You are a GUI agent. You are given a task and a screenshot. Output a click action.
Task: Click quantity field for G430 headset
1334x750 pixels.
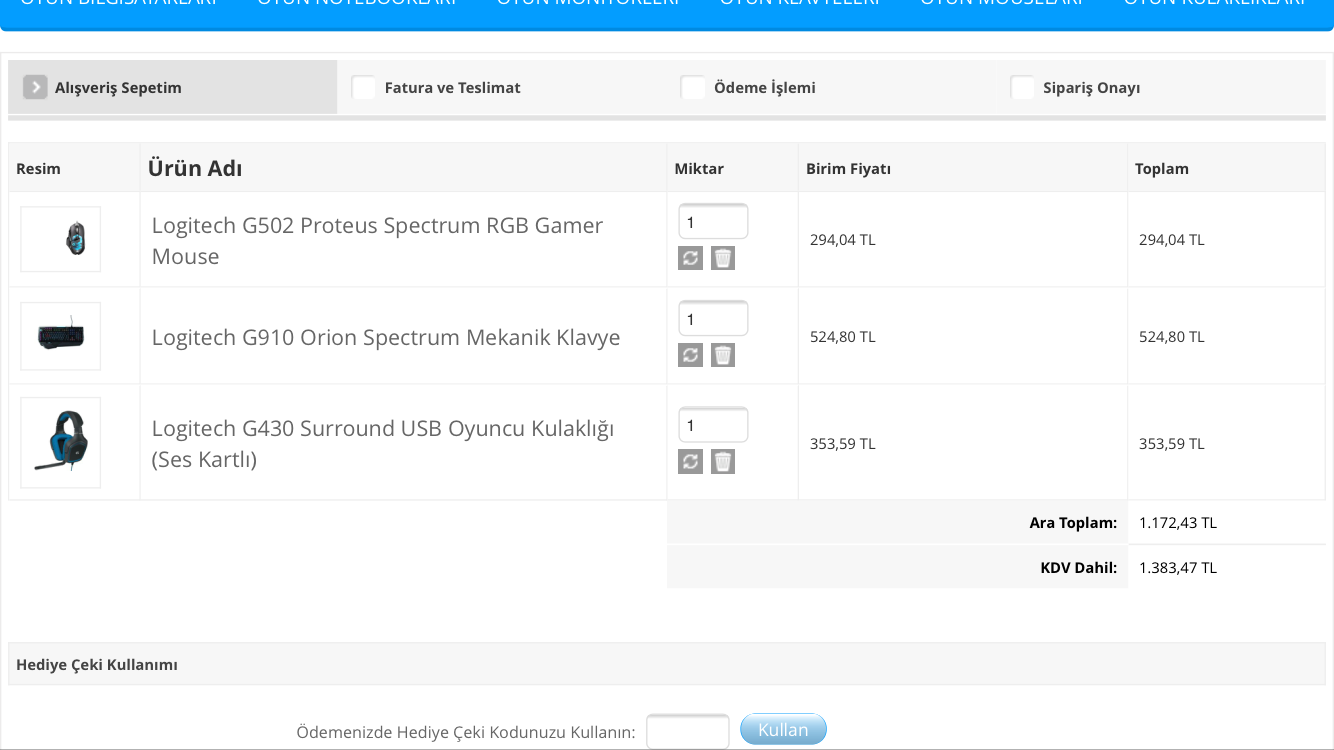pos(713,425)
